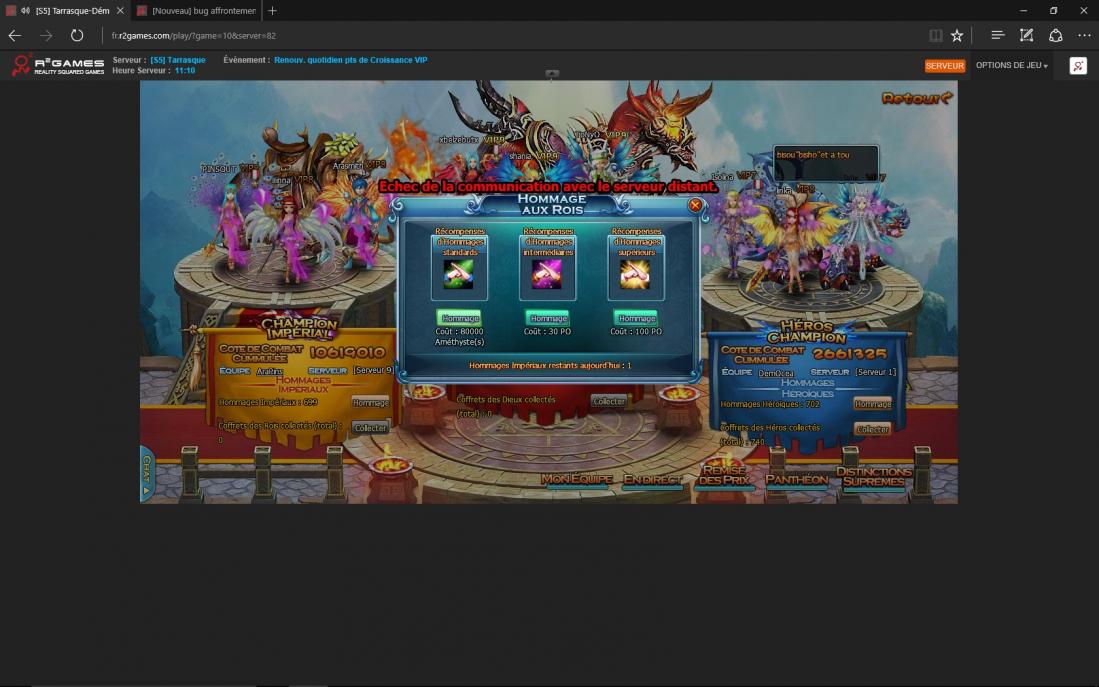Click the orange Serveur button
1099x687 pixels.
(x=944, y=66)
